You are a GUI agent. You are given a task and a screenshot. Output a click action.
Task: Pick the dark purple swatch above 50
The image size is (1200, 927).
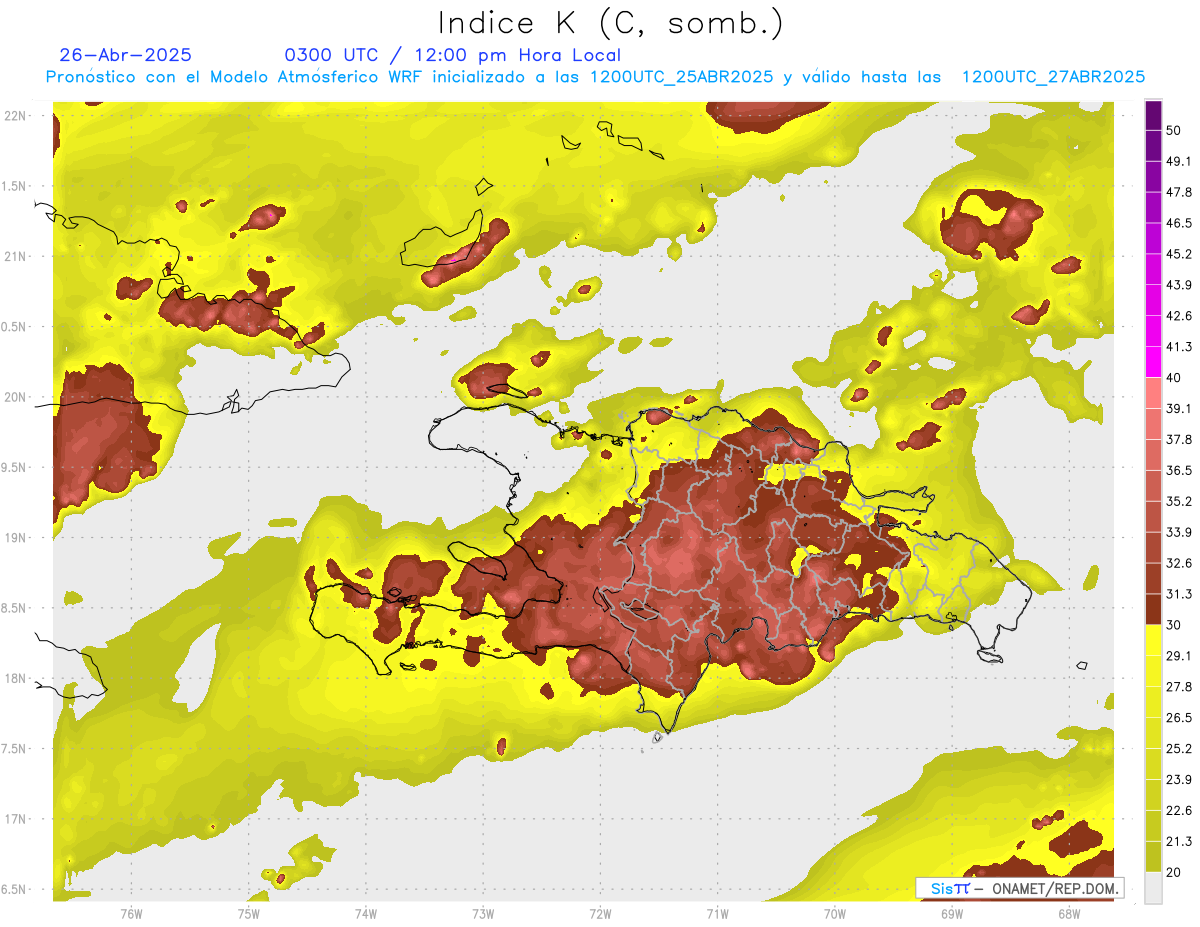[1153, 115]
